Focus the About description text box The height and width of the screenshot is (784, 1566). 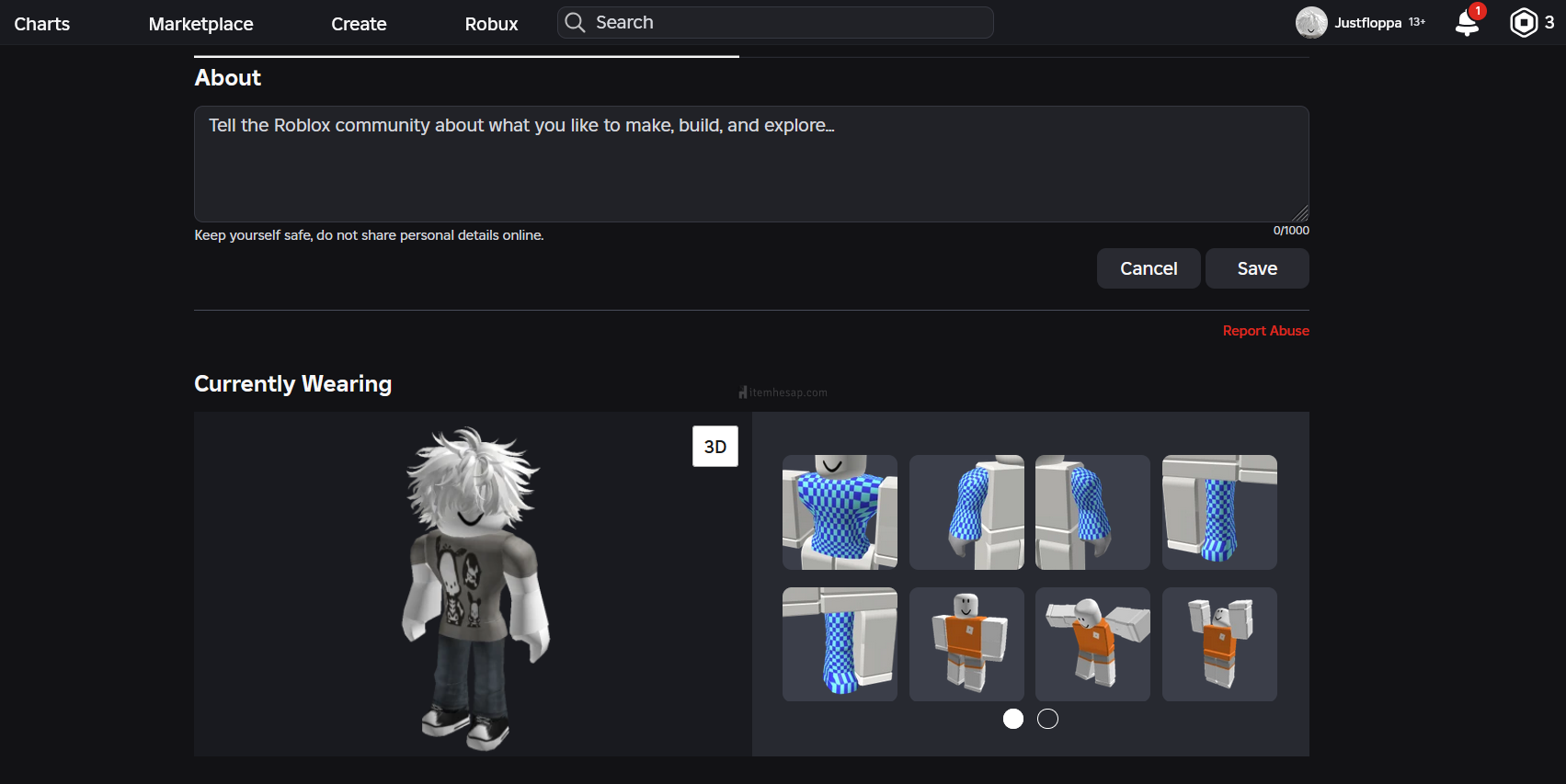[x=750, y=164]
